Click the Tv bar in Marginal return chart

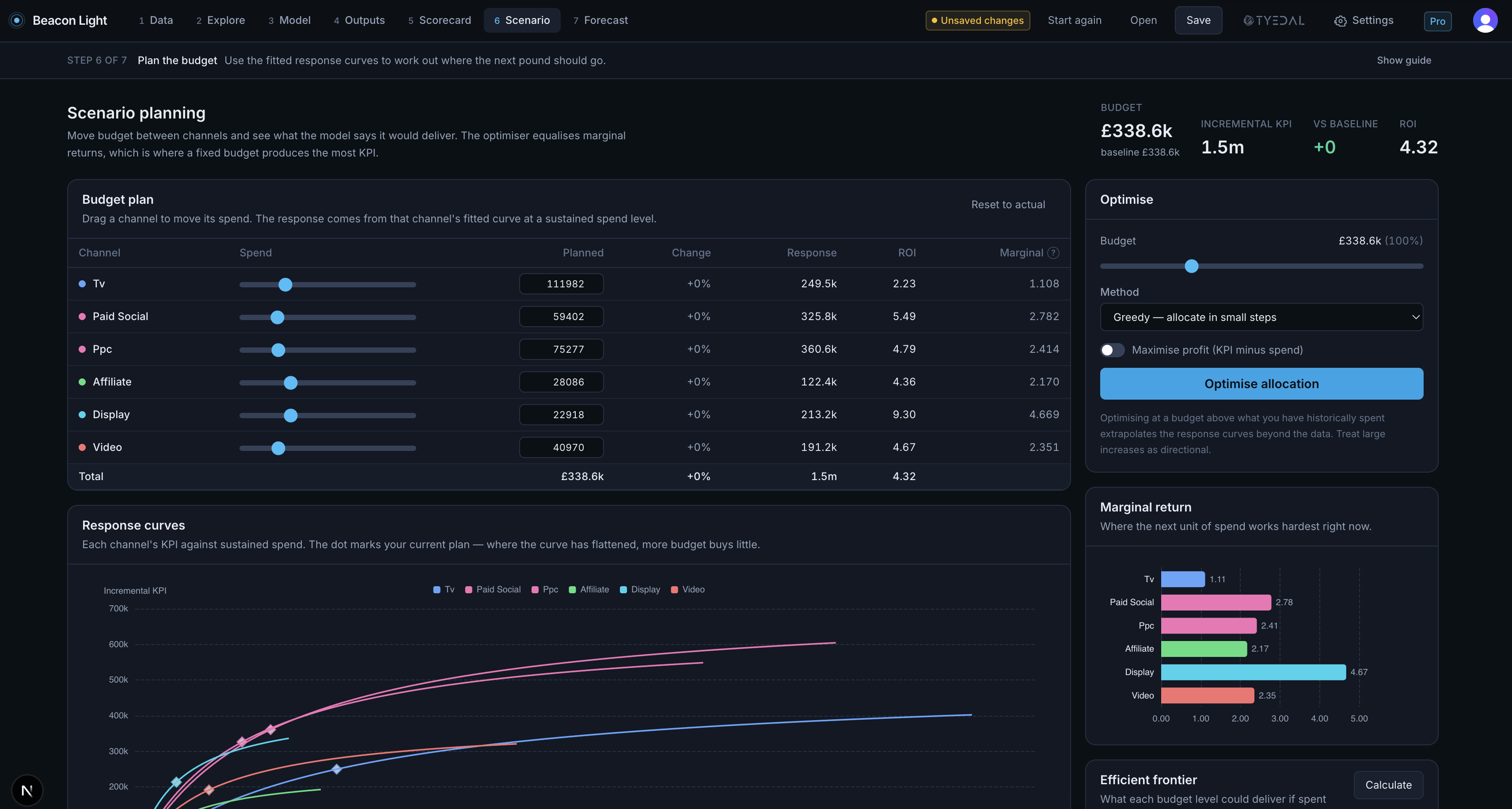(x=1183, y=580)
